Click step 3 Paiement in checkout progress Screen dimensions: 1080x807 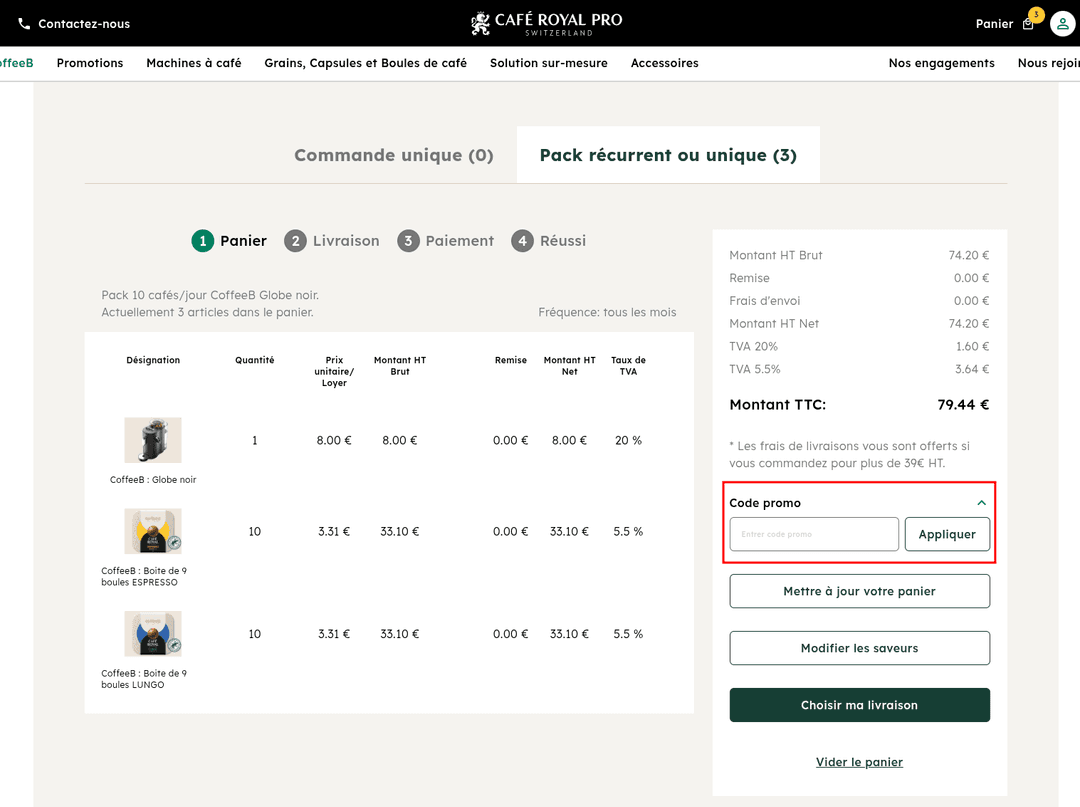pyautogui.click(x=445, y=241)
